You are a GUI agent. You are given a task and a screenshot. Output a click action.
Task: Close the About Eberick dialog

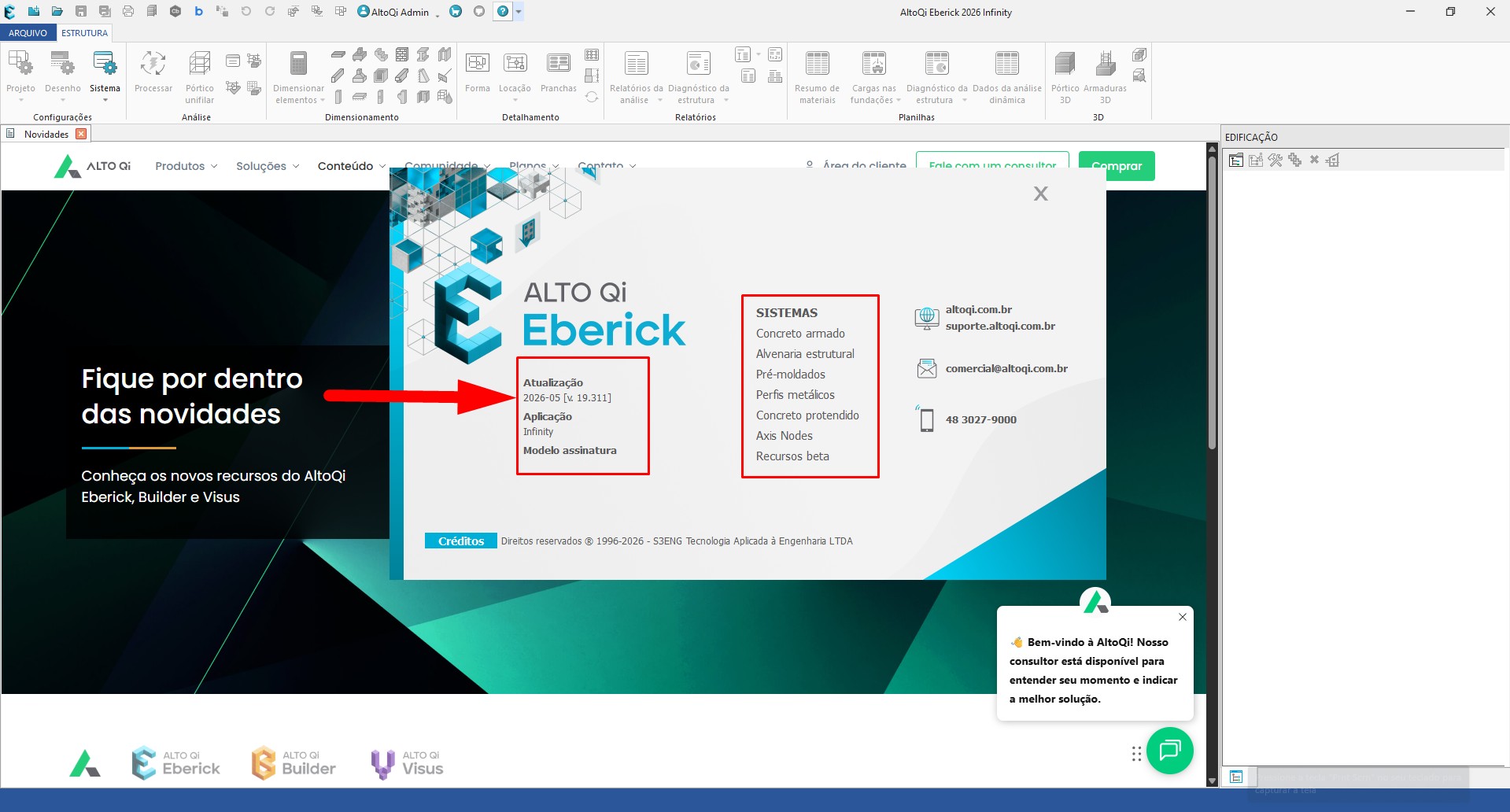pyautogui.click(x=1040, y=194)
